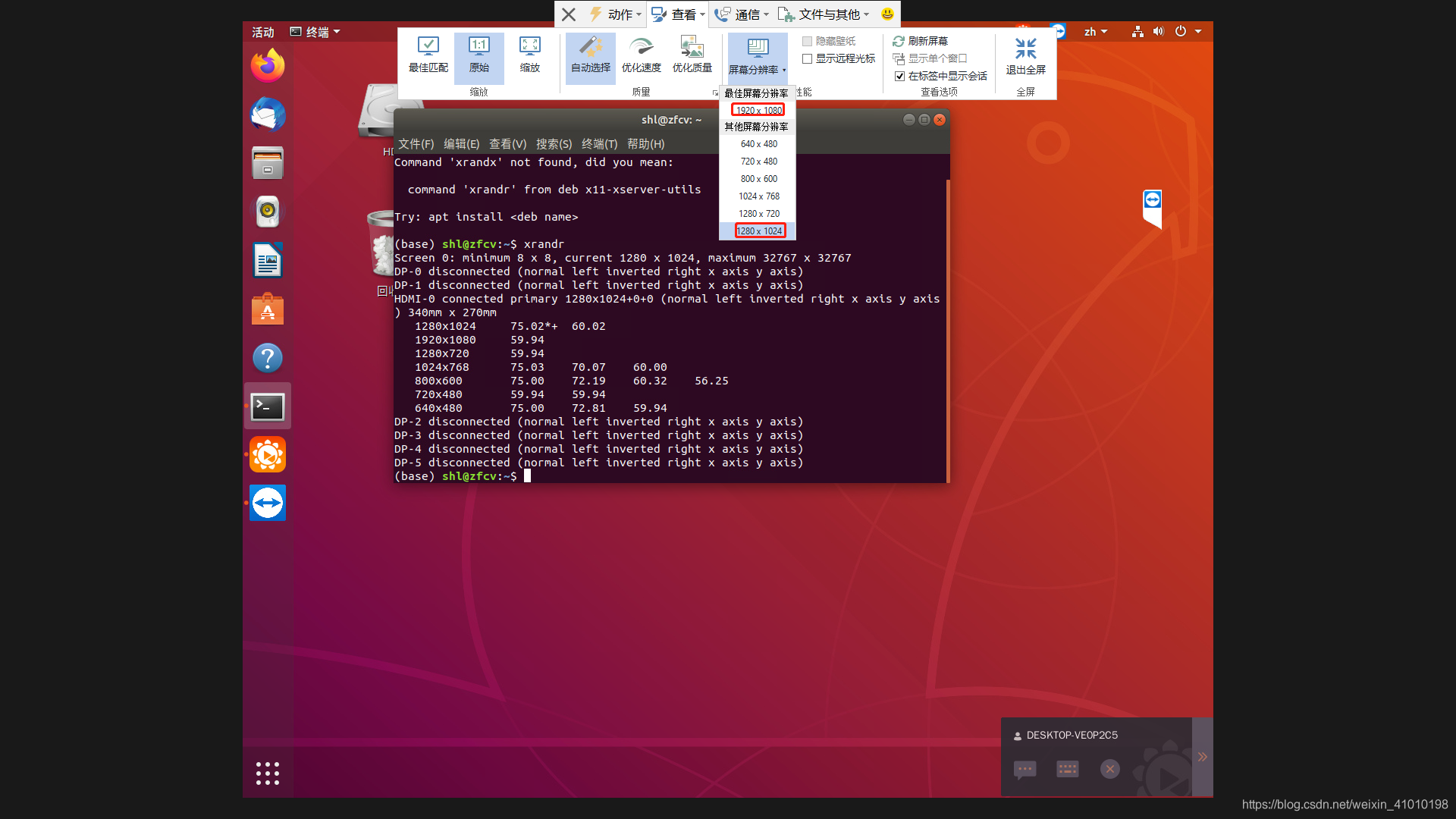This screenshot has width=1456, height=819.
Task: Click the 质量 group expander arrow
Action: click(715, 93)
